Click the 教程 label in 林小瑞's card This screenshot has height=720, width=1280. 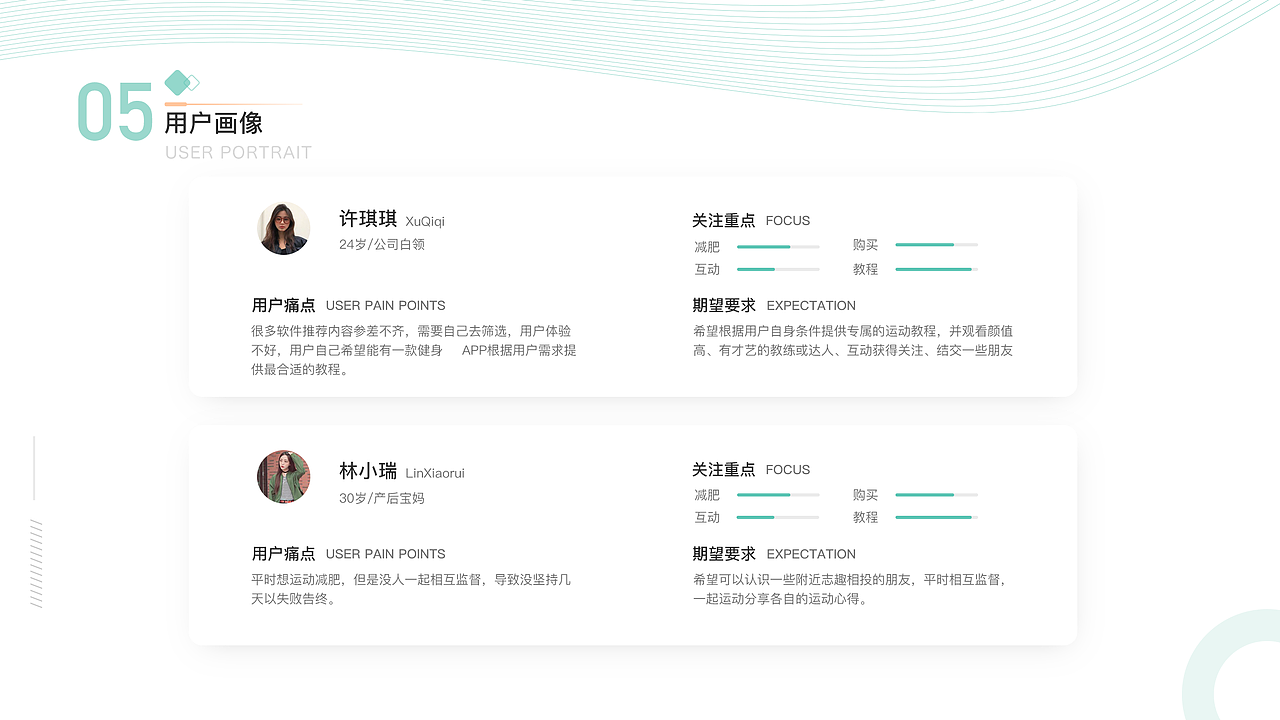pos(866,517)
